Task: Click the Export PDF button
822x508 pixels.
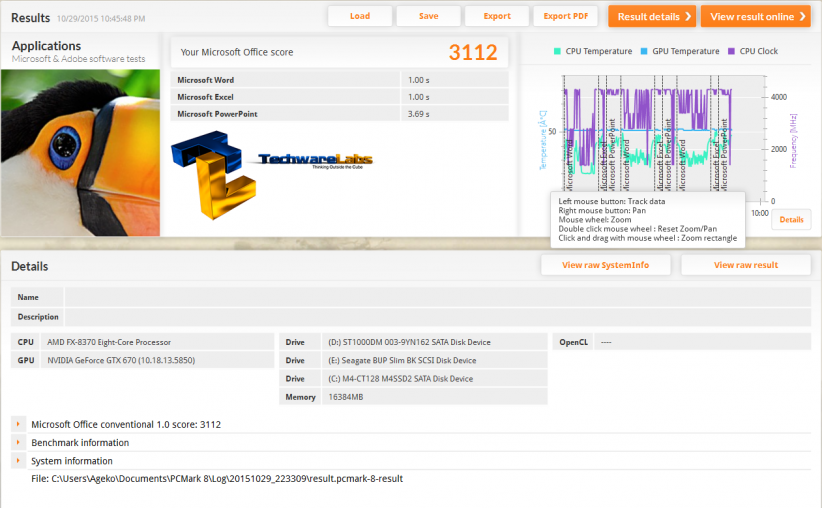Action: coord(566,16)
